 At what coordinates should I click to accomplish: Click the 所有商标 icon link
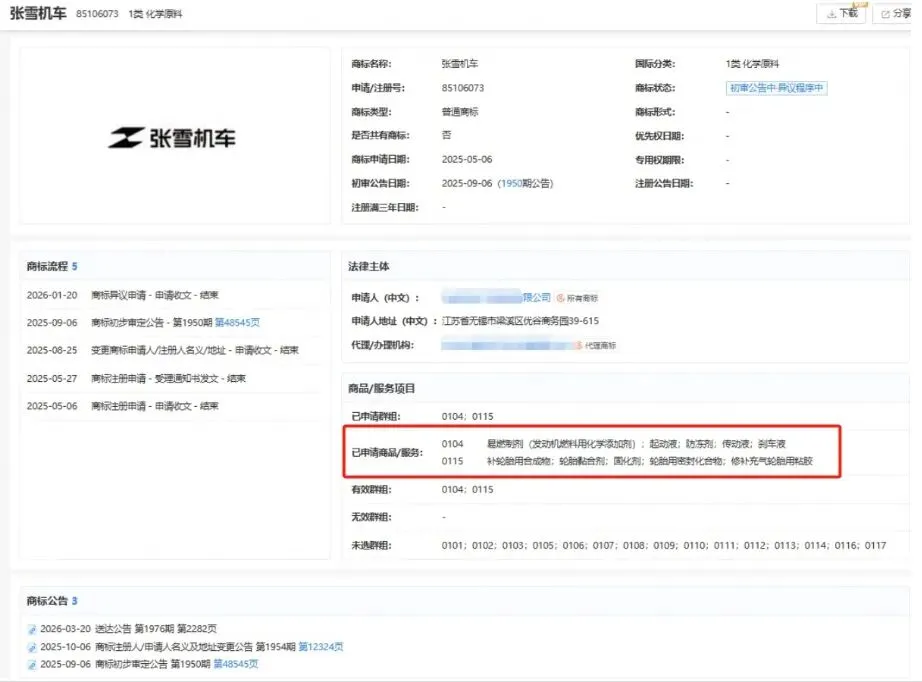(577, 298)
